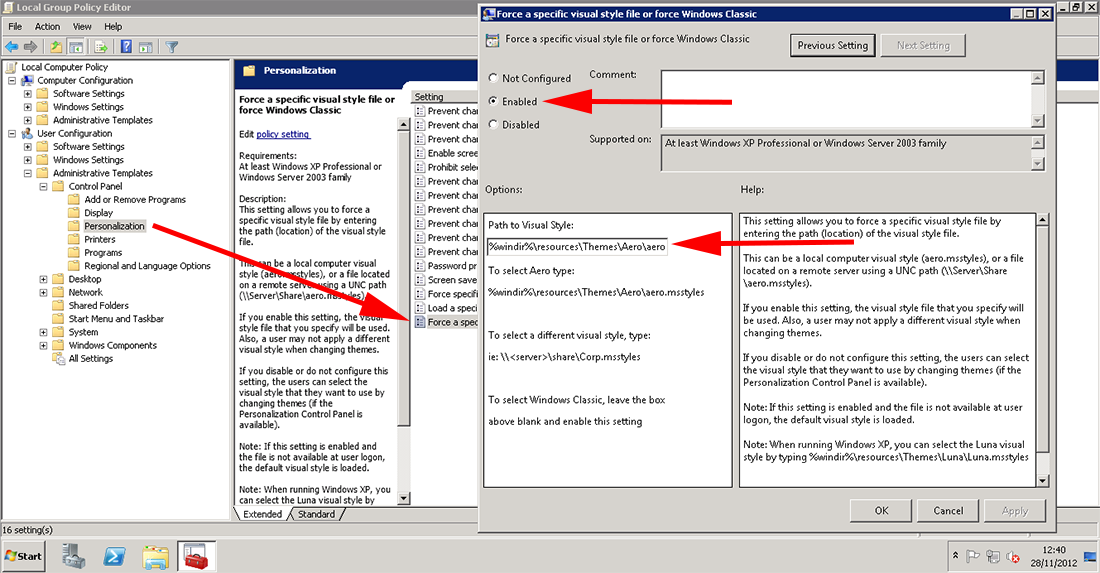This screenshot has height=573, width=1100.
Task: Click the network tray icon
Action: pyautogui.click(x=993, y=556)
